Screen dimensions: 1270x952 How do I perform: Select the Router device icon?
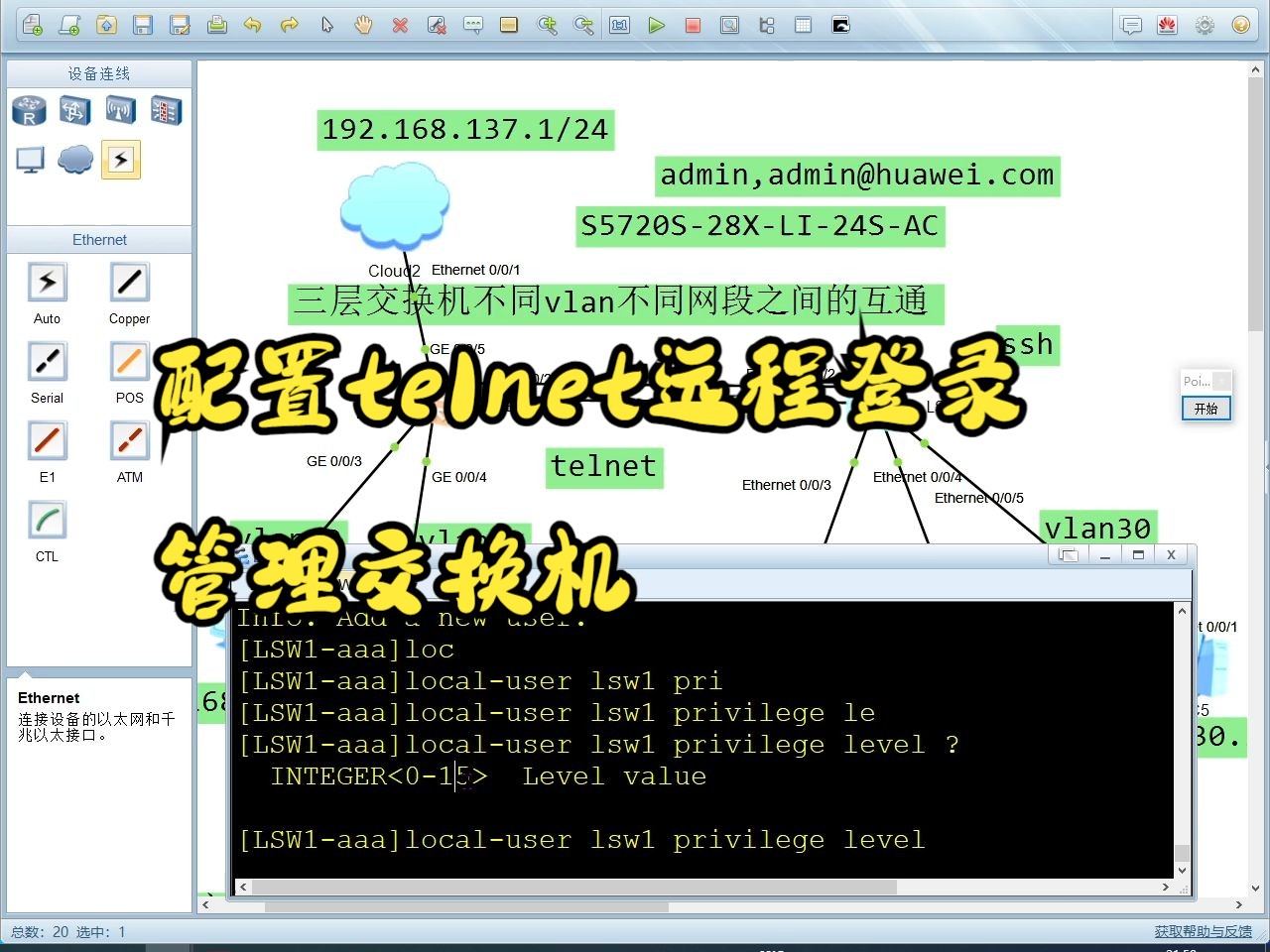click(x=29, y=110)
